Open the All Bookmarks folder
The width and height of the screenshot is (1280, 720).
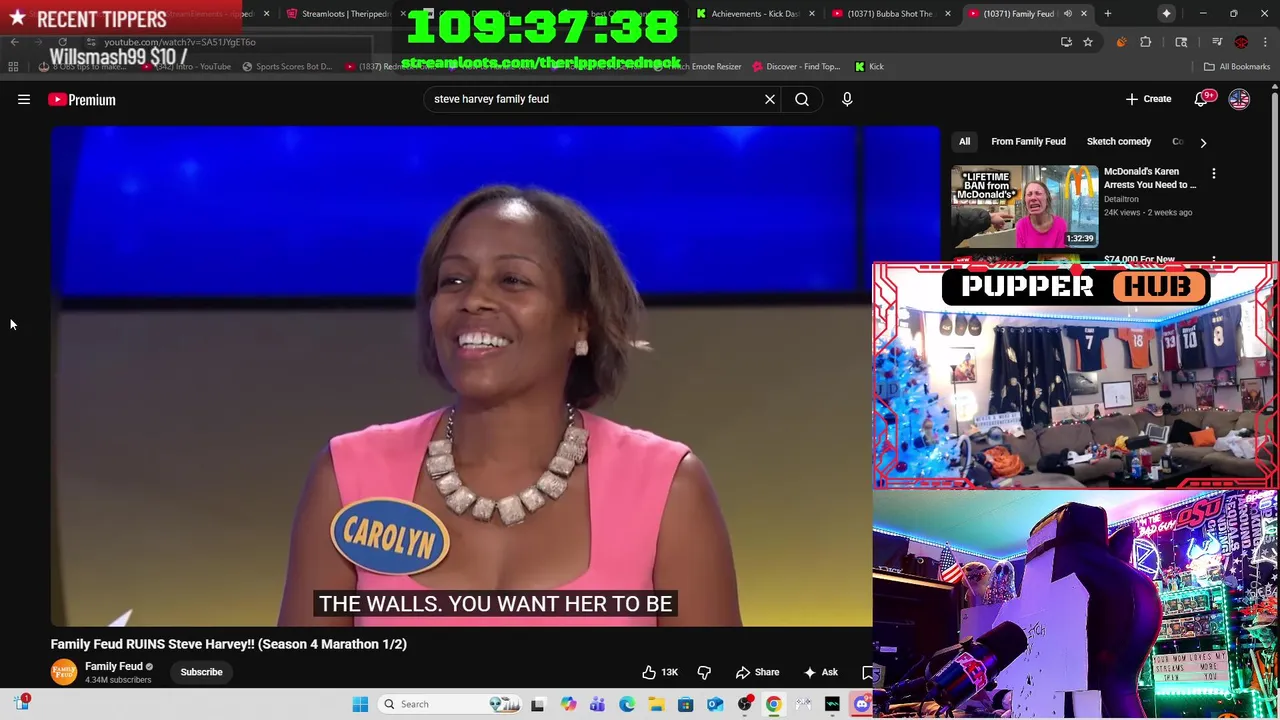coord(1237,67)
